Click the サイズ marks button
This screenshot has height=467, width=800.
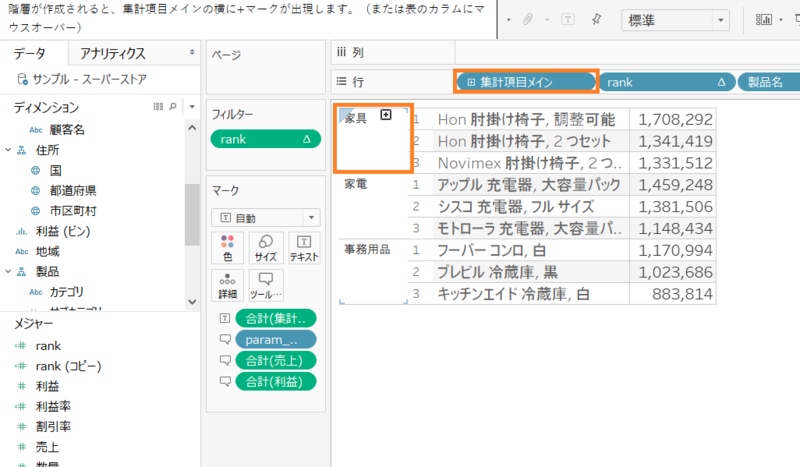266,248
